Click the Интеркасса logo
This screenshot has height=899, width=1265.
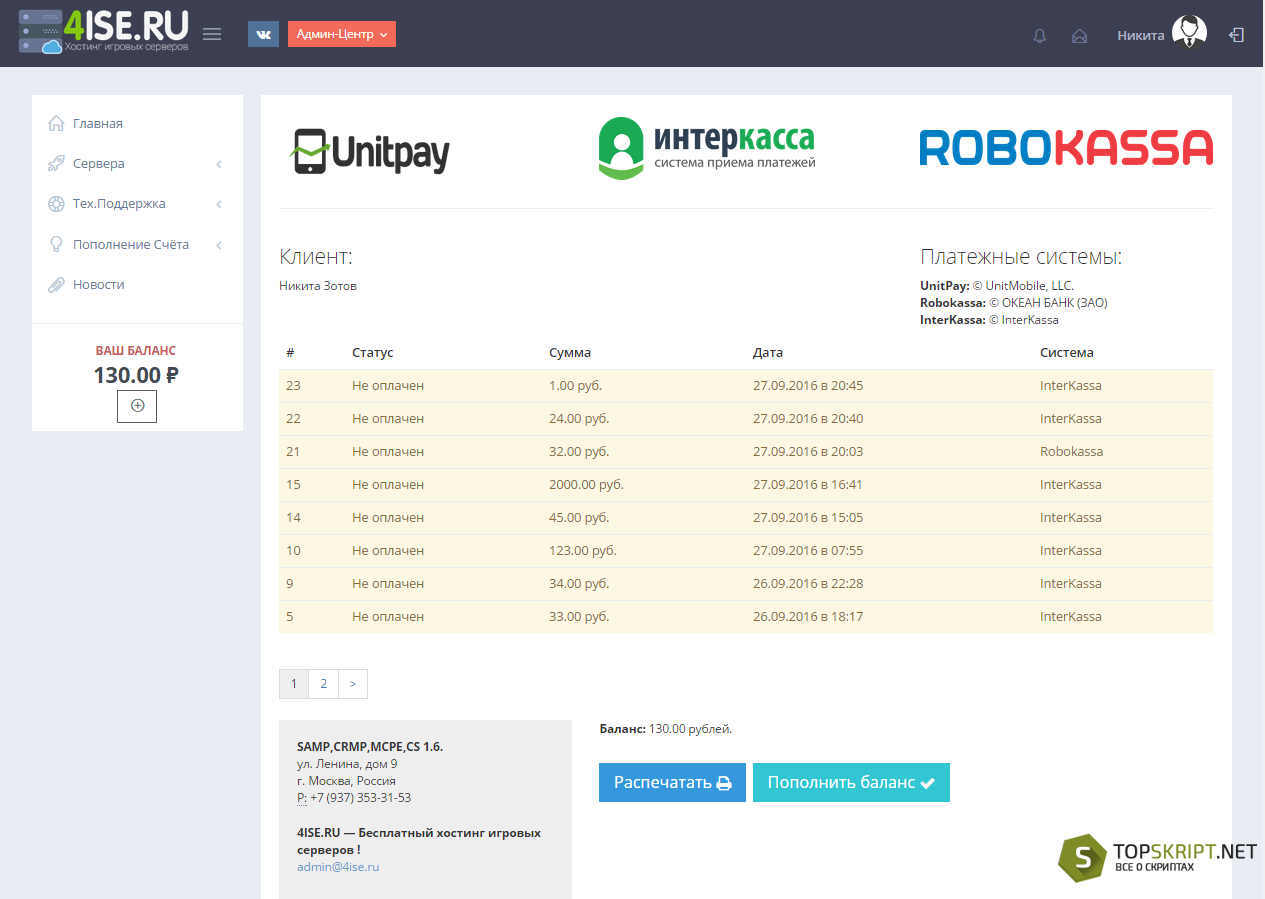point(706,148)
